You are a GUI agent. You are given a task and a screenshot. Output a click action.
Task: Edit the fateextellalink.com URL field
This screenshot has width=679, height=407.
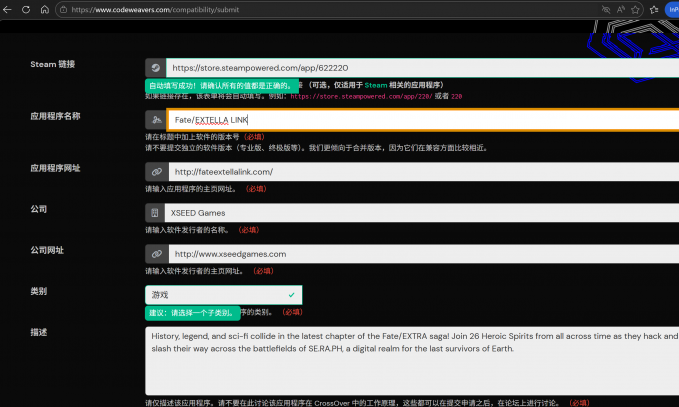(x=424, y=172)
